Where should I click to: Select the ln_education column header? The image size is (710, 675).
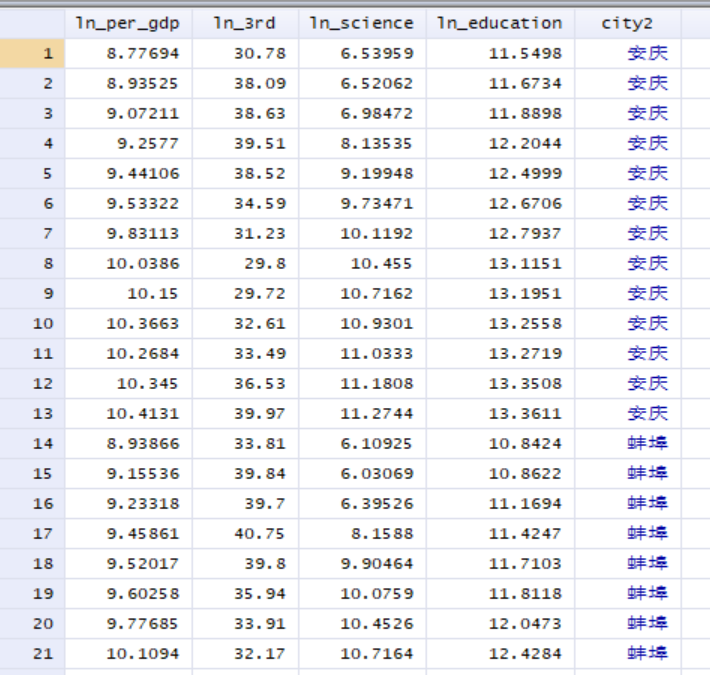(500, 24)
